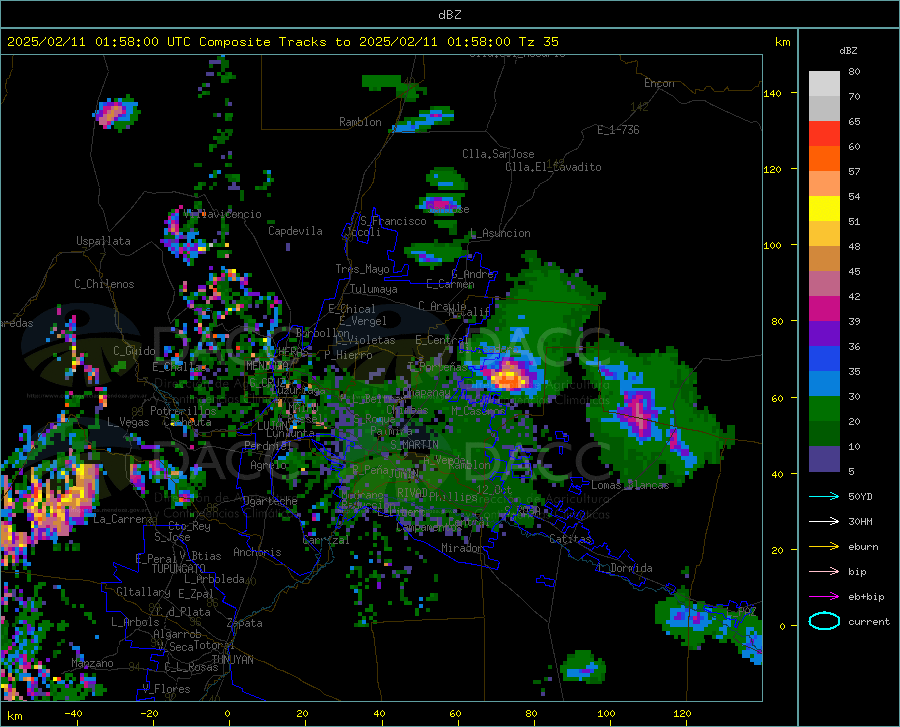Click the 'Tz 35' threshold text in the header
Screen dimensions: 900x727
538,42
